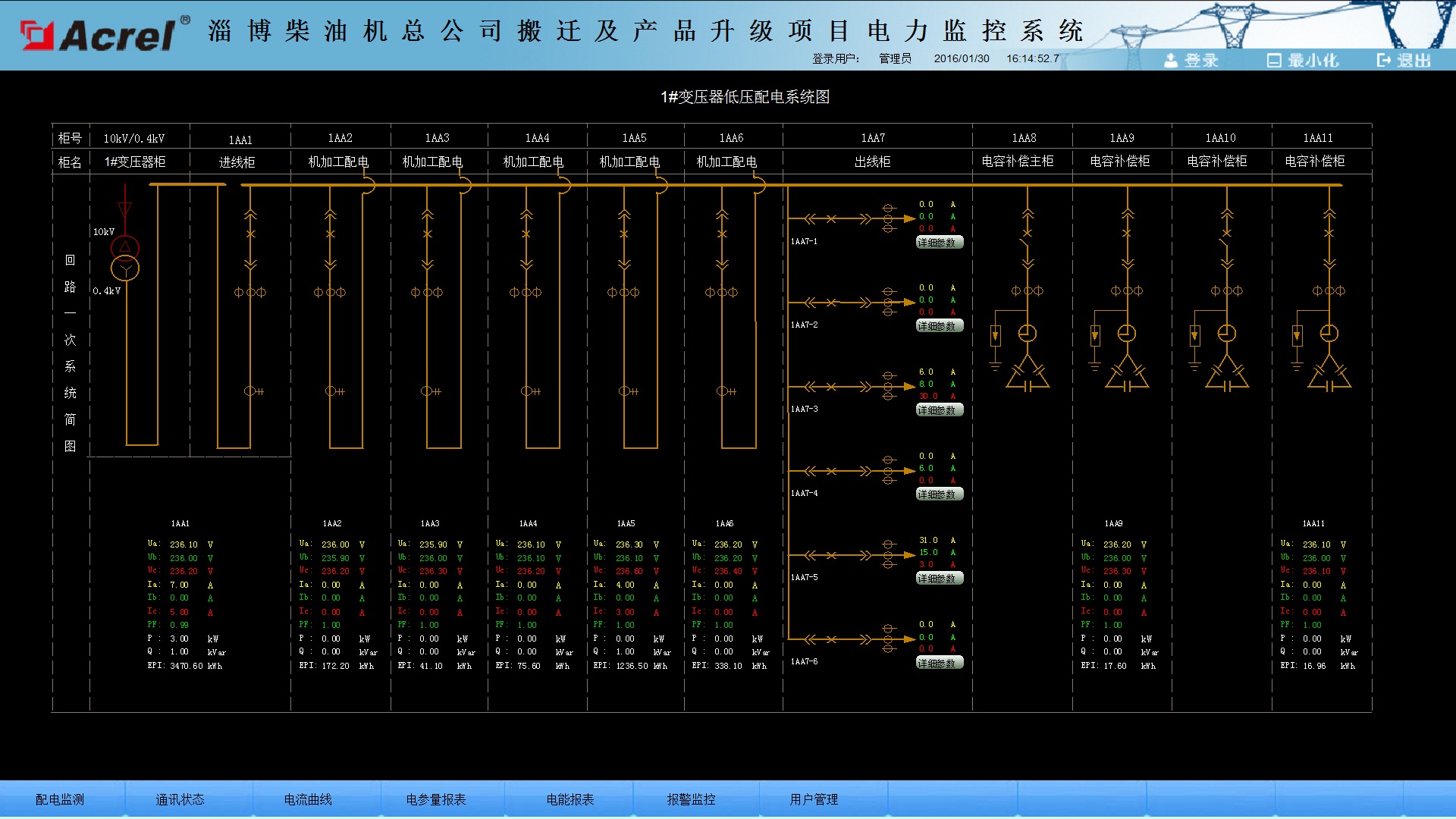Switch to 通讯状态 tab
The image size is (1456, 819).
180,799
